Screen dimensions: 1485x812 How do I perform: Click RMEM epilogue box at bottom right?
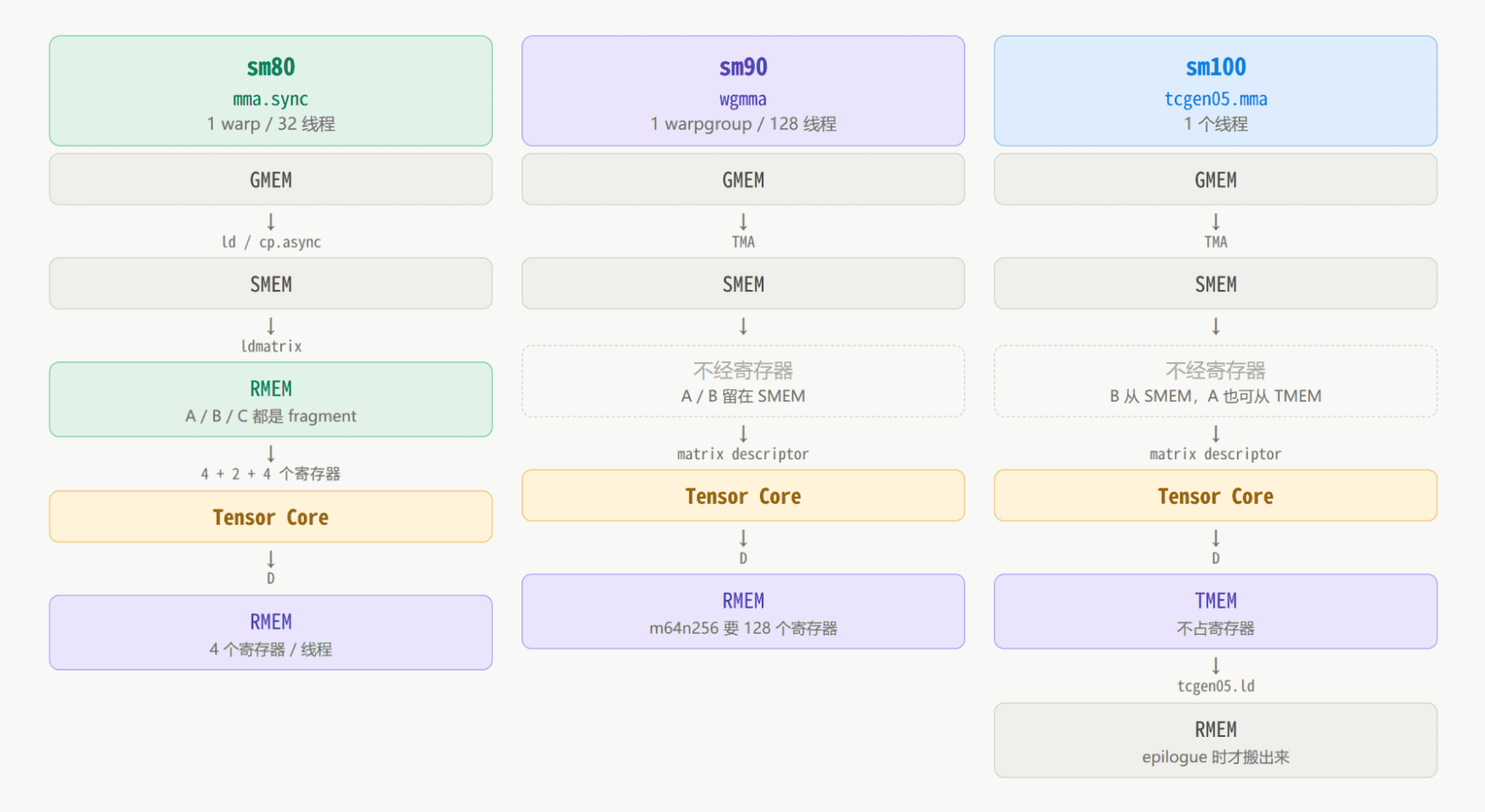[x=1216, y=740]
